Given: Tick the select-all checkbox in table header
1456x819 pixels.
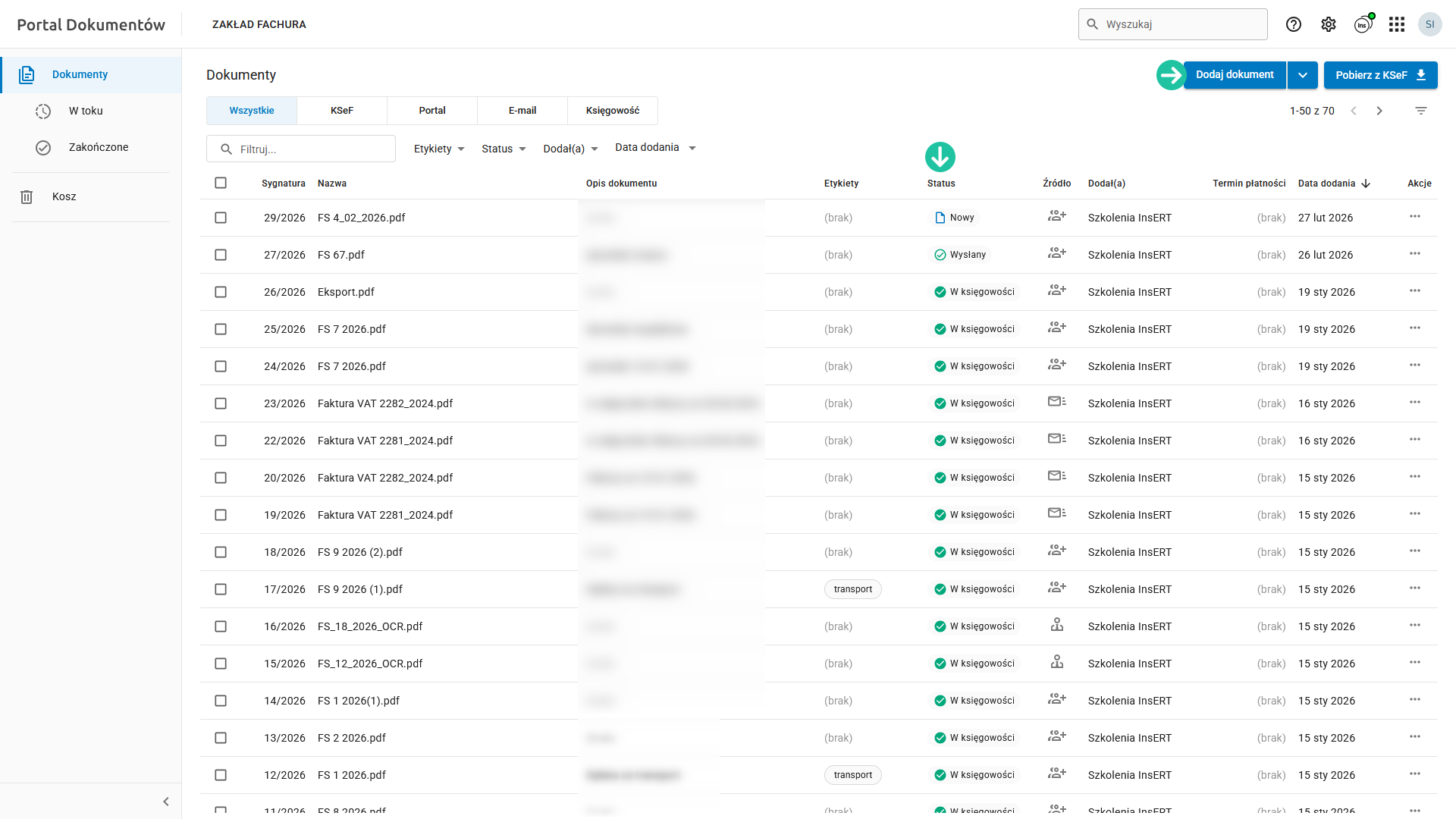Looking at the screenshot, I should [x=221, y=183].
